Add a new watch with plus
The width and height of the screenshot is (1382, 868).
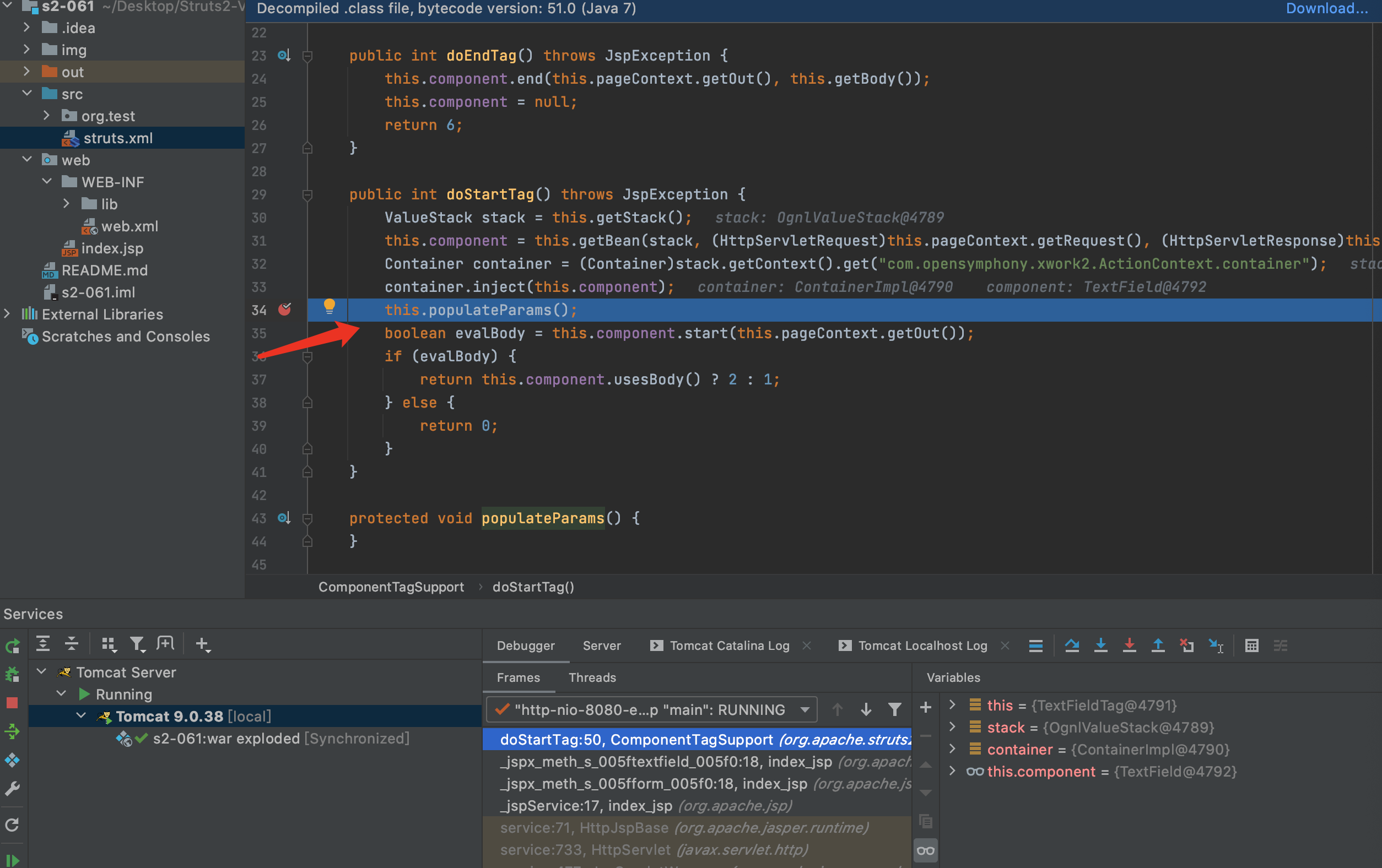point(925,707)
